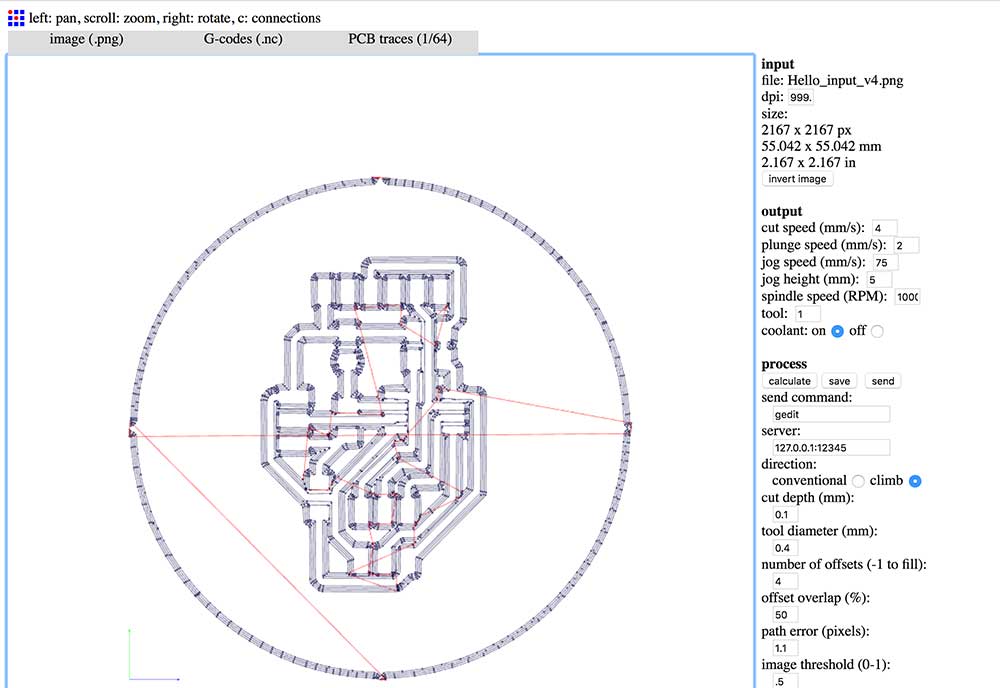This screenshot has width=1000, height=688.
Task: Click the send button
Action: (x=883, y=381)
